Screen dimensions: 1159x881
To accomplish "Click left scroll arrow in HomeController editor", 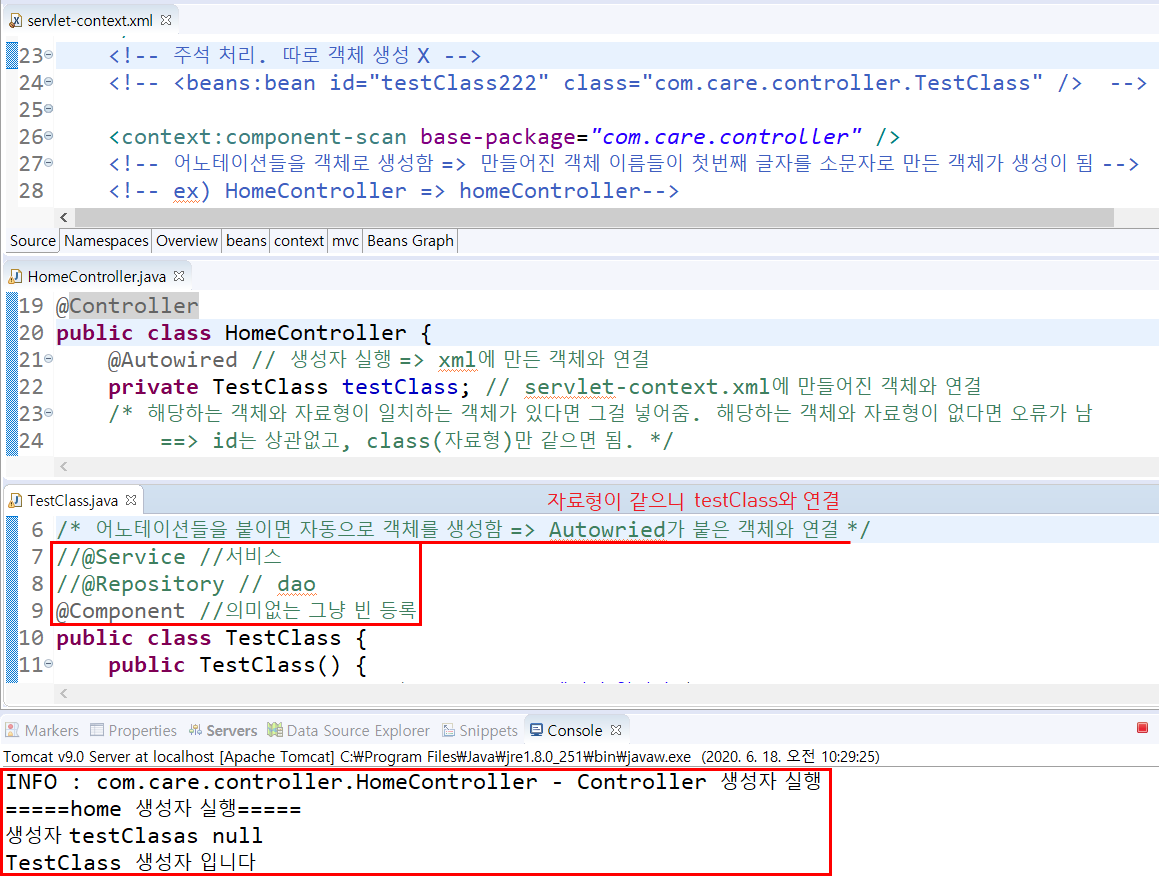I will pos(64,466).
